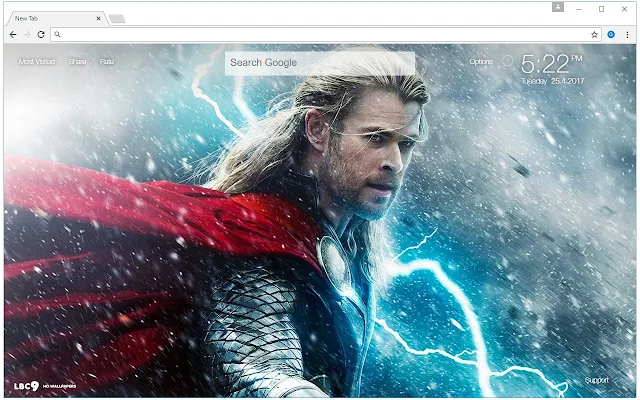Click the Rate link

pos(107,62)
